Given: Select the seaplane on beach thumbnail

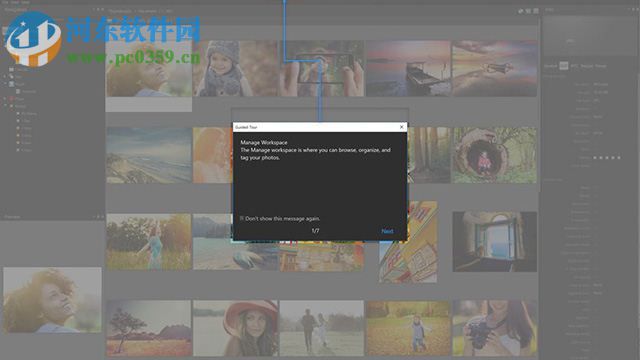Looking at the screenshot, I should 495,69.
